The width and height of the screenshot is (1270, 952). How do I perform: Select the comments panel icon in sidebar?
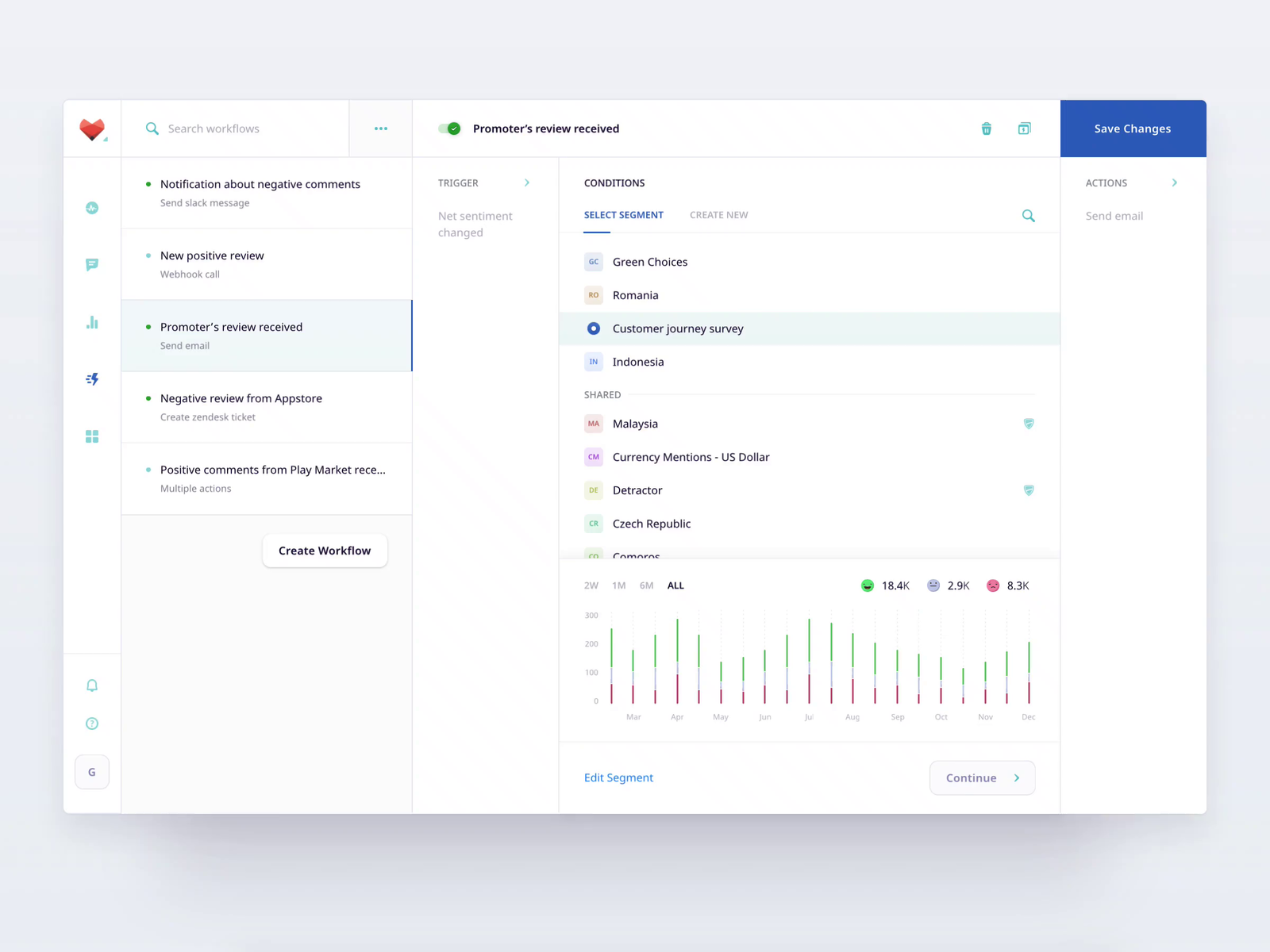pyautogui.click(x=92, y=264)
